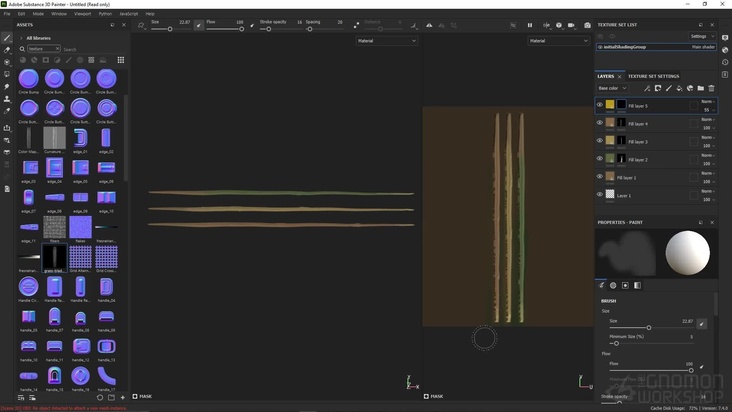Create a new layer folder
732x412 pixels.
(701, 88)
